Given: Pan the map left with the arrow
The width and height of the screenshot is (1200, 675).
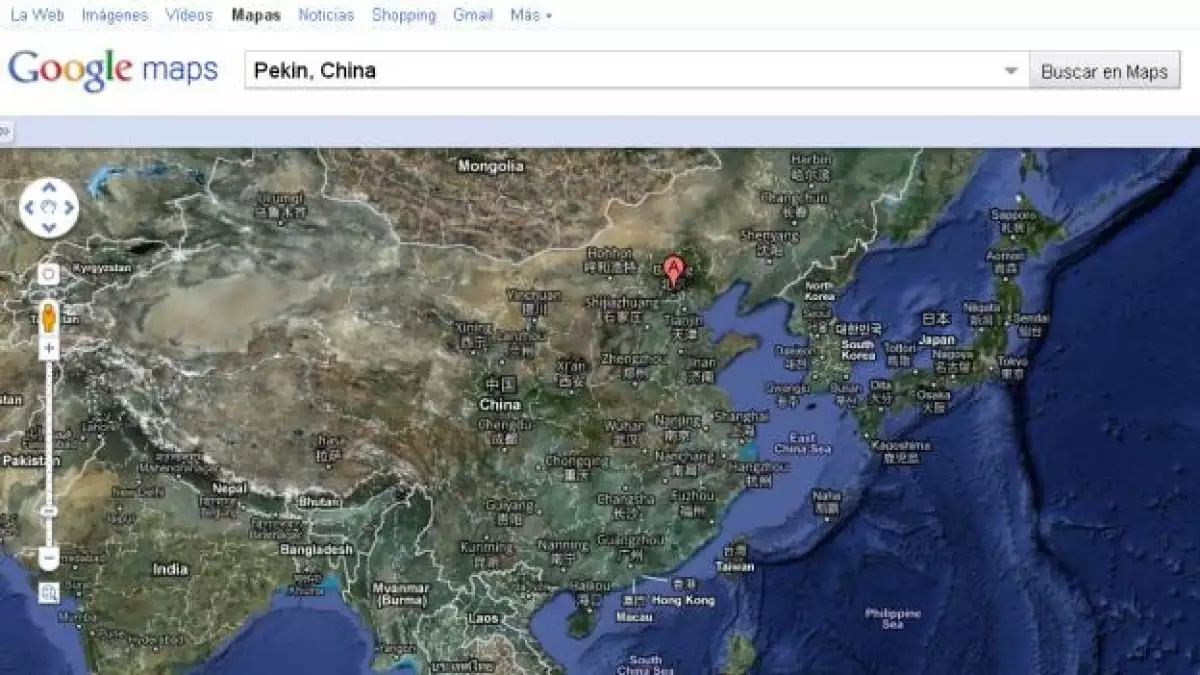Looking at the screenshot, I should [30, 208].
